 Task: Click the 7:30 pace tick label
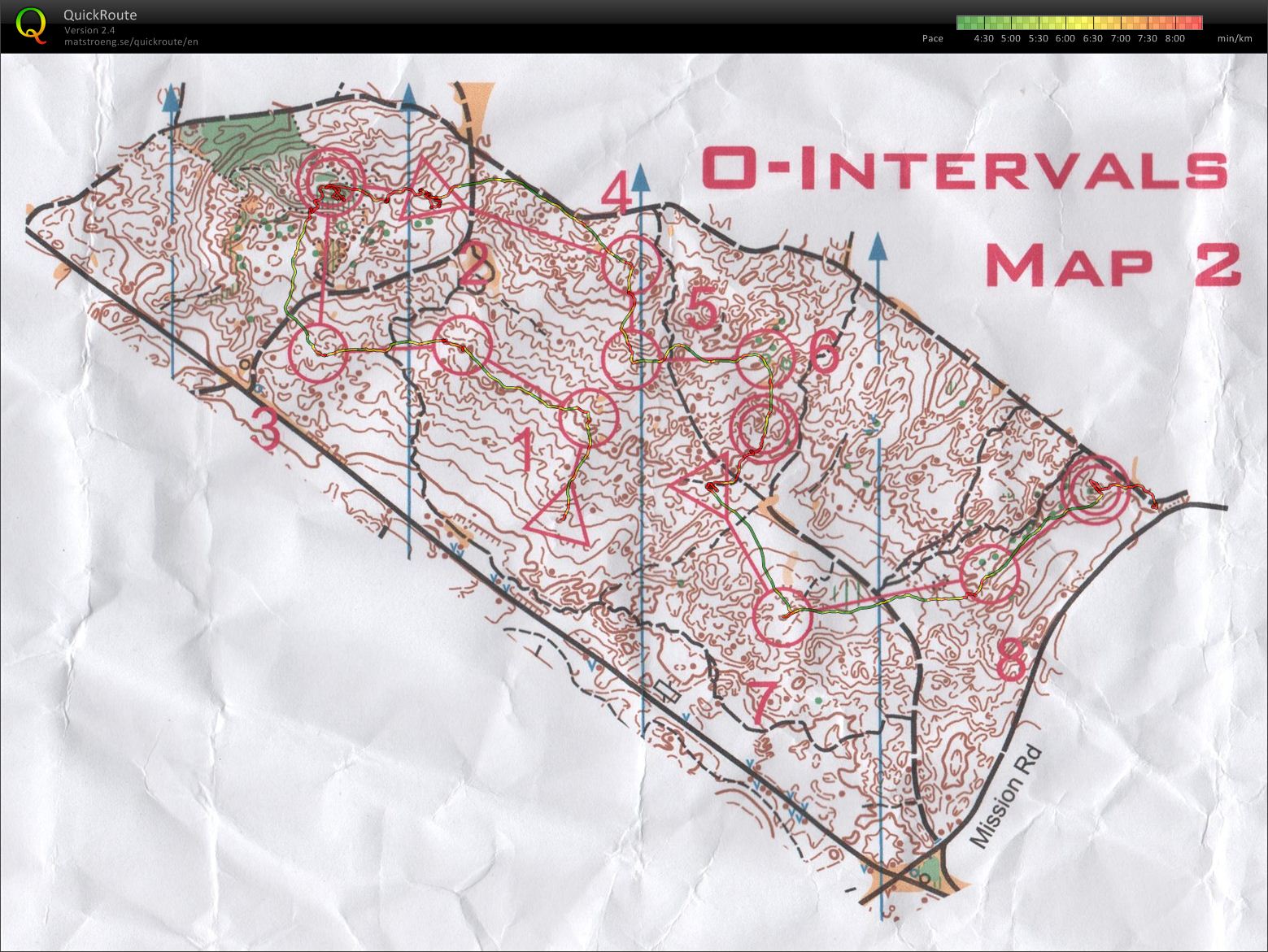click(1148, 38)
